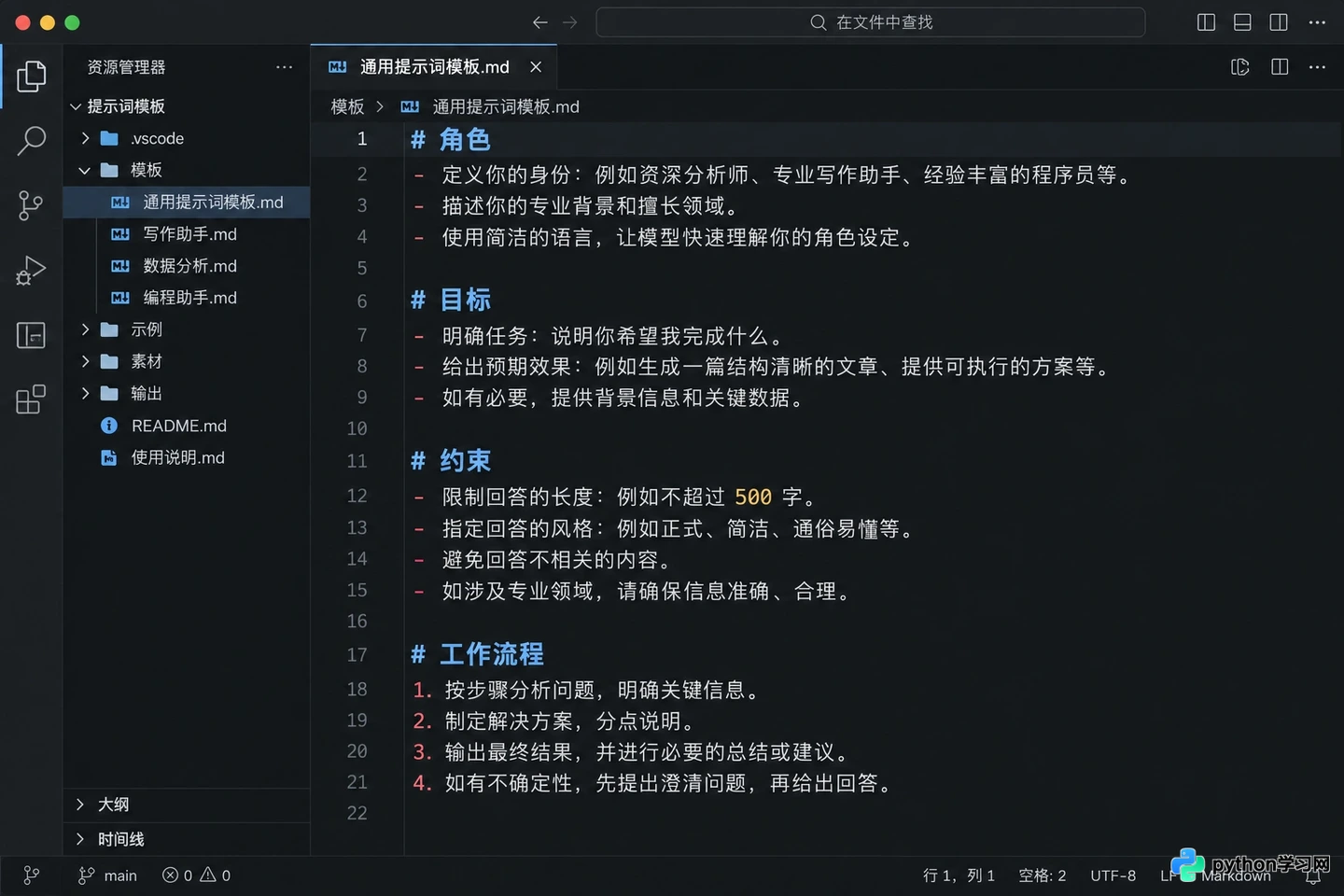Open the Source Control view
The height and width of the screenshot is (896, 1344).
[x=31, y=205]
